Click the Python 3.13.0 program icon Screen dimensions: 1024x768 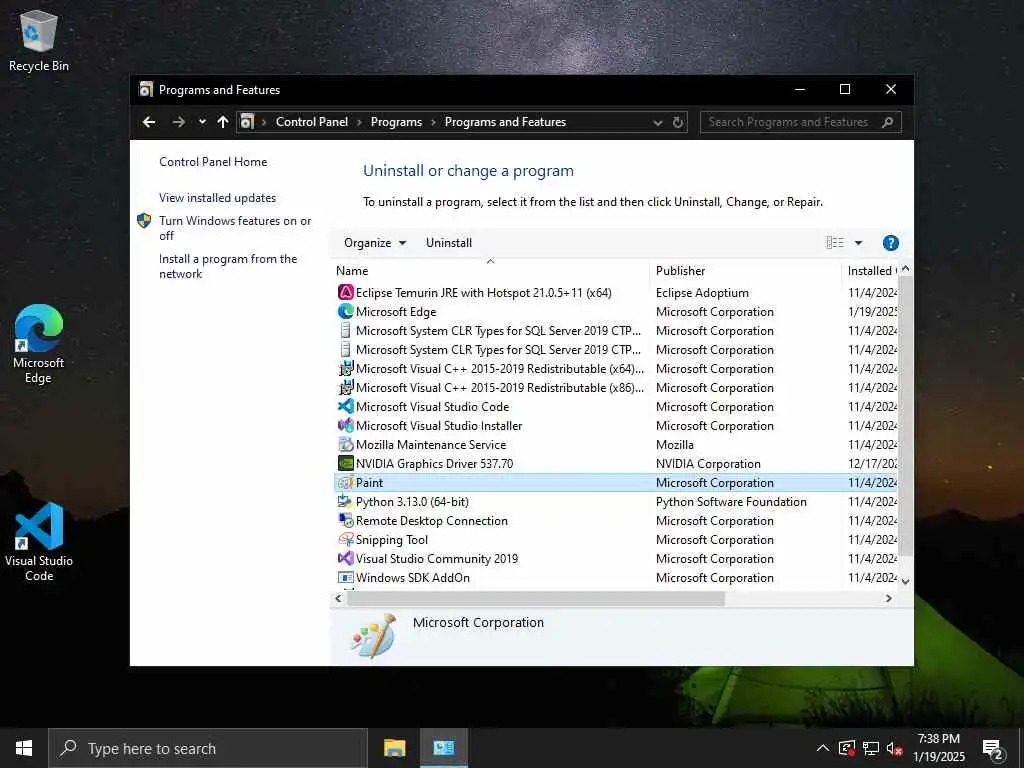pyautogui.click(x=345, y=502)
